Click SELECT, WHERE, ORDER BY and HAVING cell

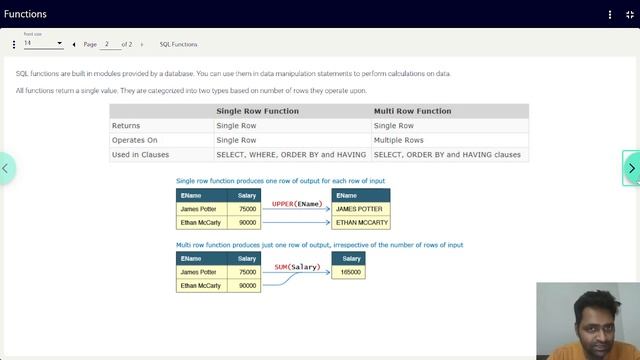click(292, 155)
